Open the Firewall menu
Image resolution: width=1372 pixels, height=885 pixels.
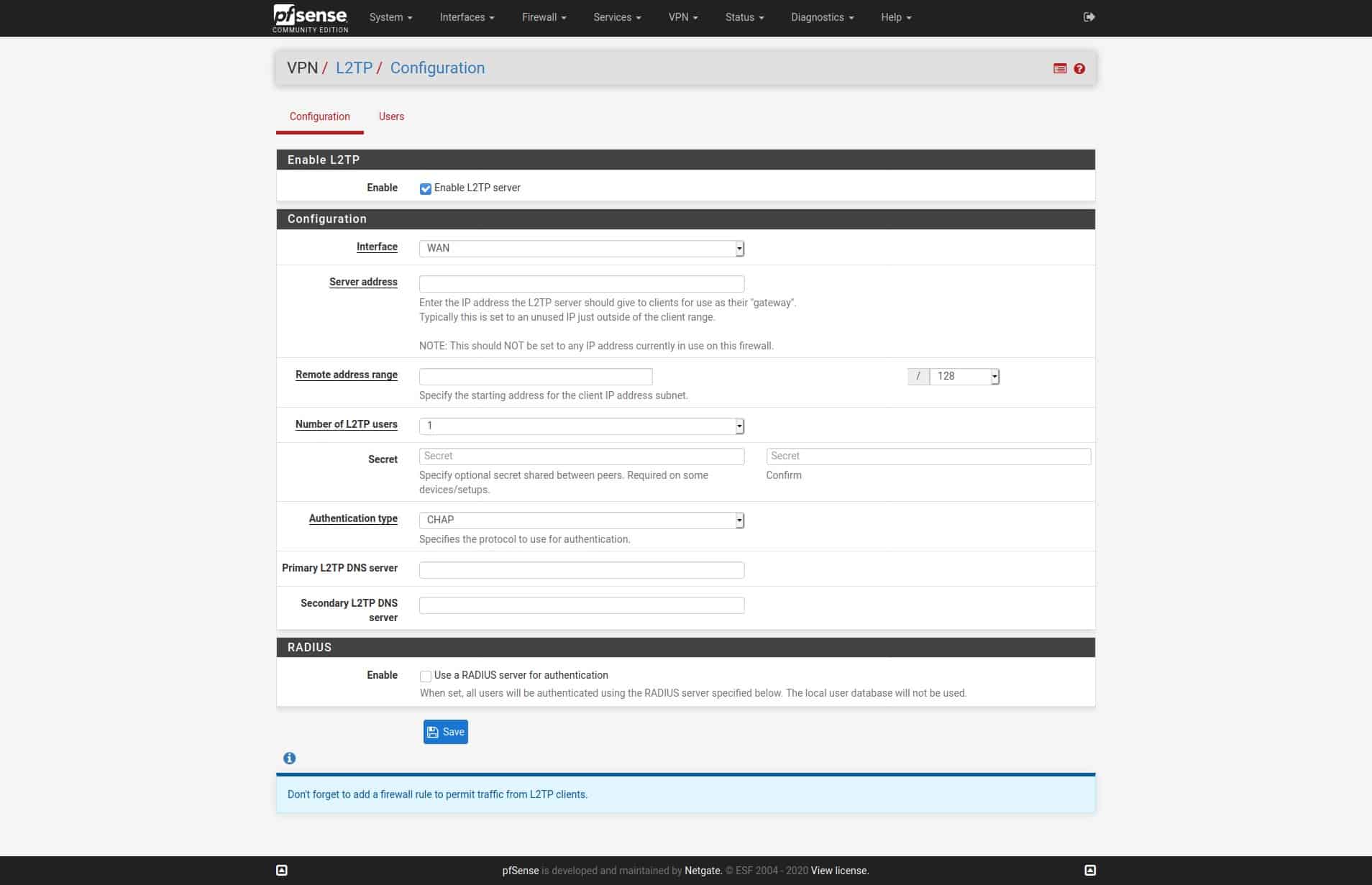[x=544, y=17]
